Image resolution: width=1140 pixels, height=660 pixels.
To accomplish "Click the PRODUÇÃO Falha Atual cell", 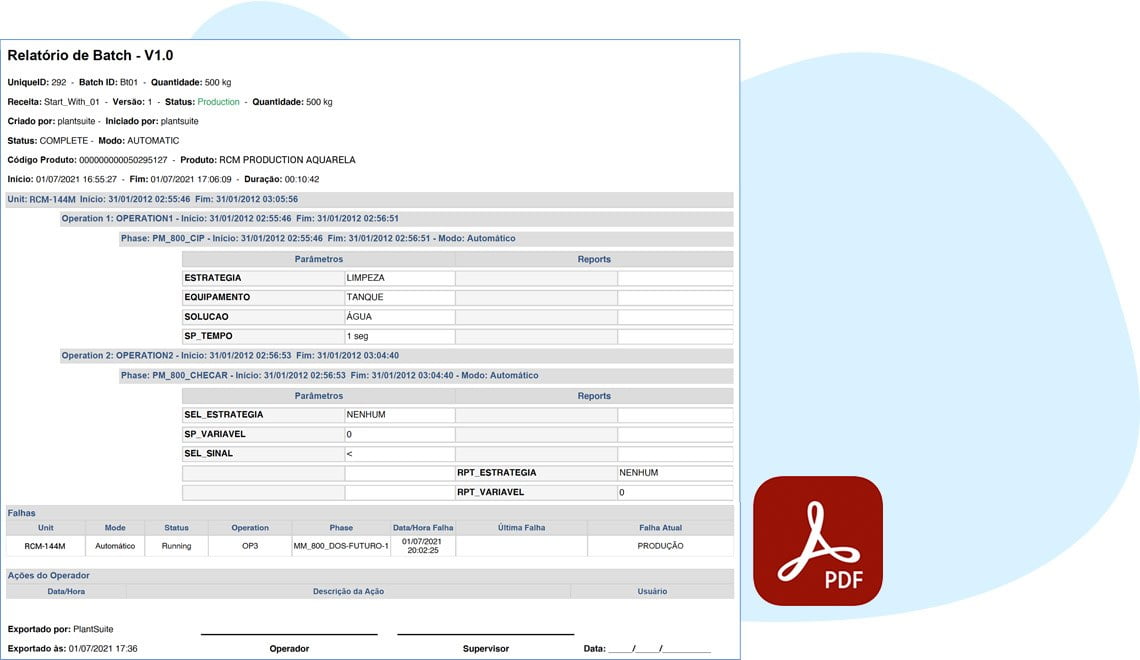I will (x=660, y=546).
